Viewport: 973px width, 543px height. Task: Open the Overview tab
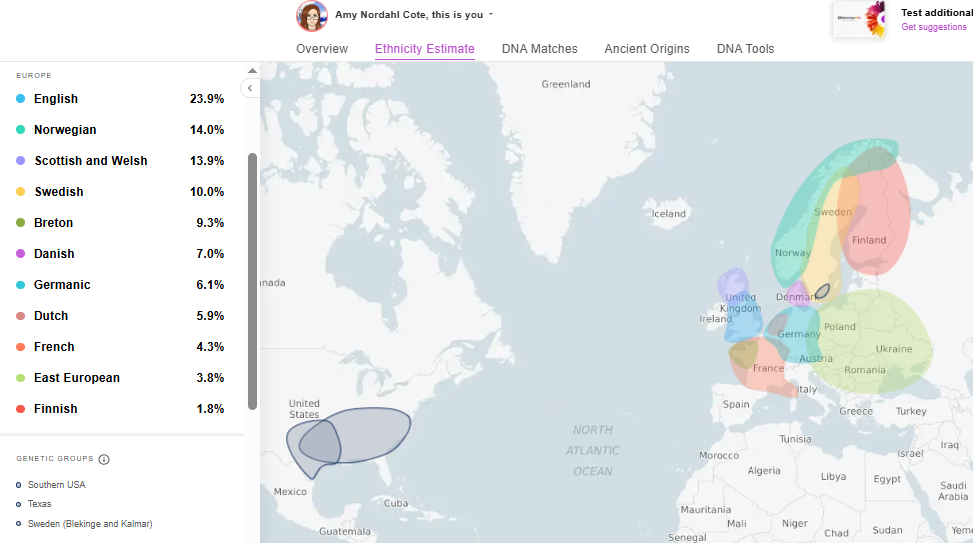[322, 49]
